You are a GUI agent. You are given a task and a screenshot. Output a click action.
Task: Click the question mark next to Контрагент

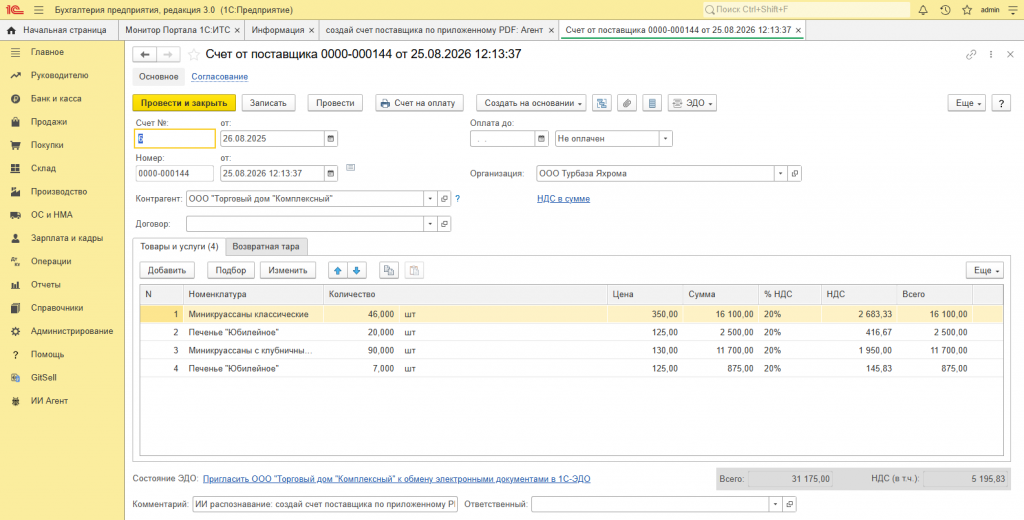pyautogui.click(x=458, y=199)
